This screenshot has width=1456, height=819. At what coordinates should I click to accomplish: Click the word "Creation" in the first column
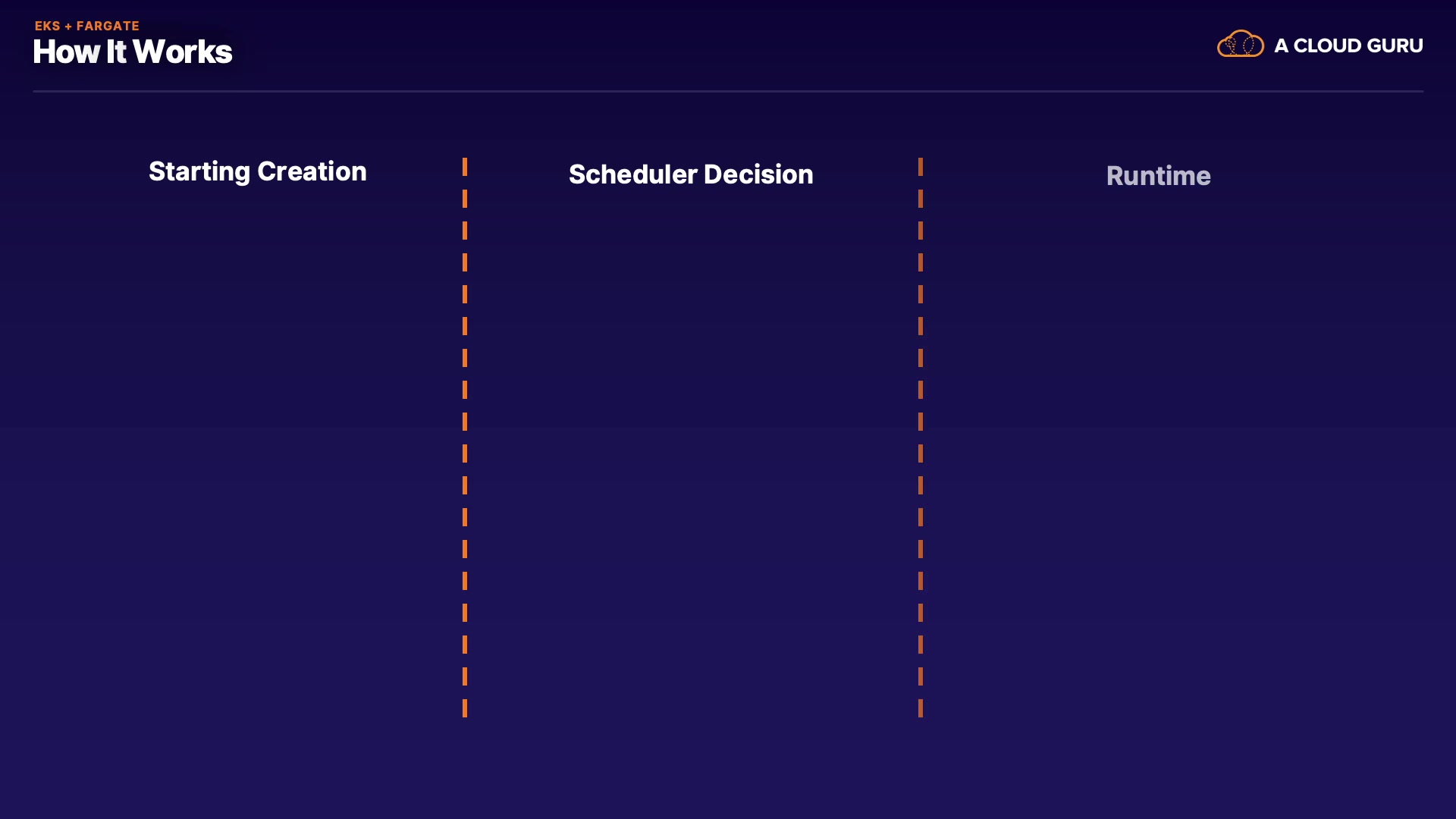312,171
